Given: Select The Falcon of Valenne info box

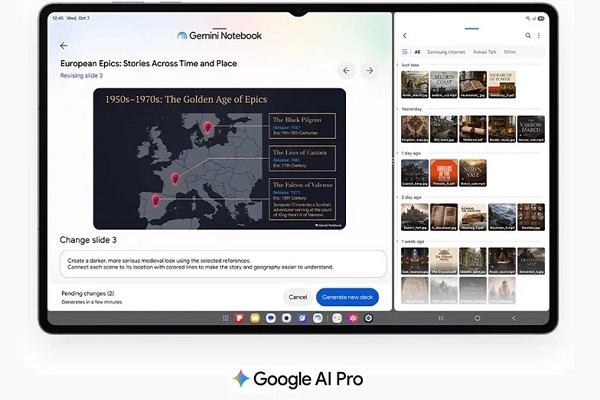Looking at the screenshot, I should click(302, 199).
